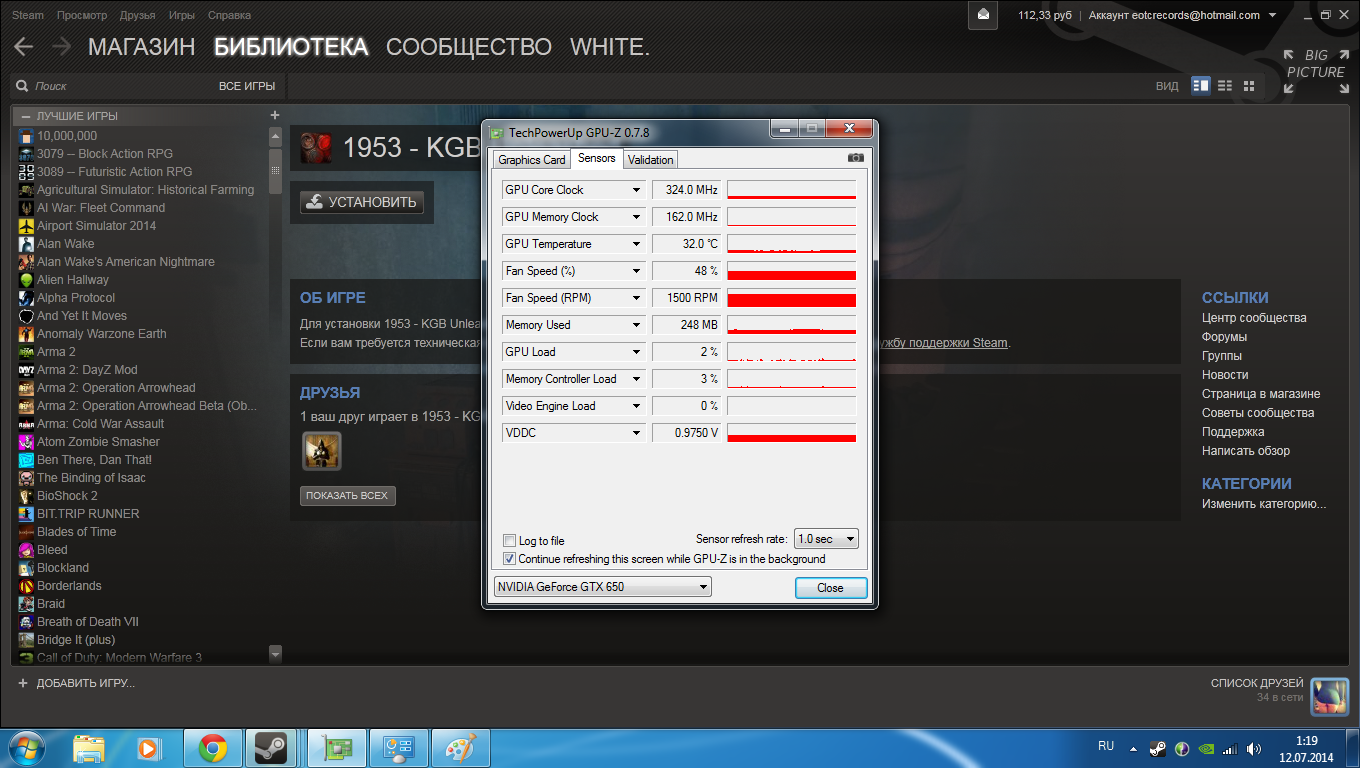Click game list scrollbar down arrow
This screenshot has width=1360, height=768.
pos(276,654)
